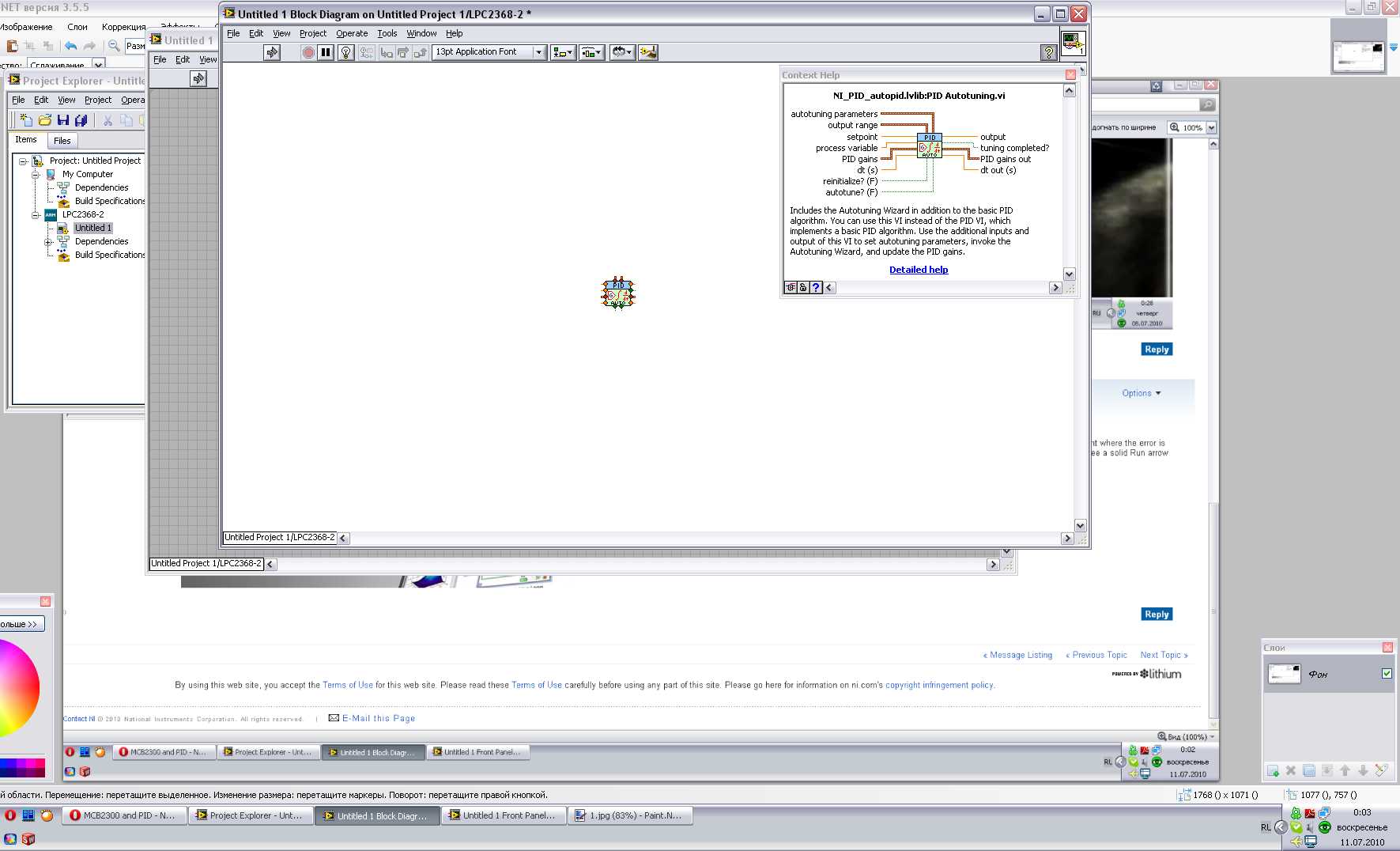Collapse My Computer tree node
The image size is (1400, 851).
point(36,174)
